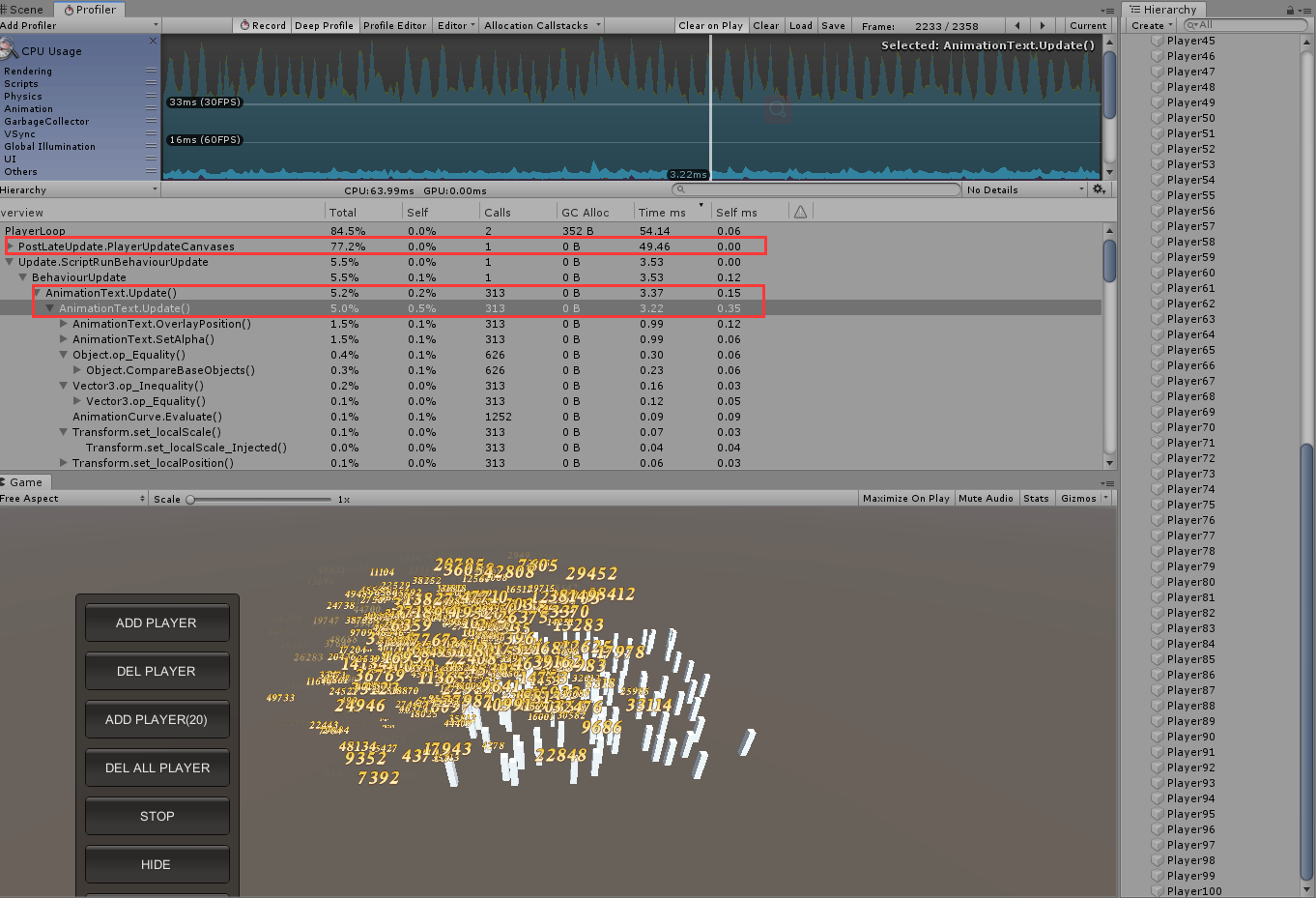Open the No Details dropdown
Viewport: 1316px width, 898px height.
[x=1026, y=190]
